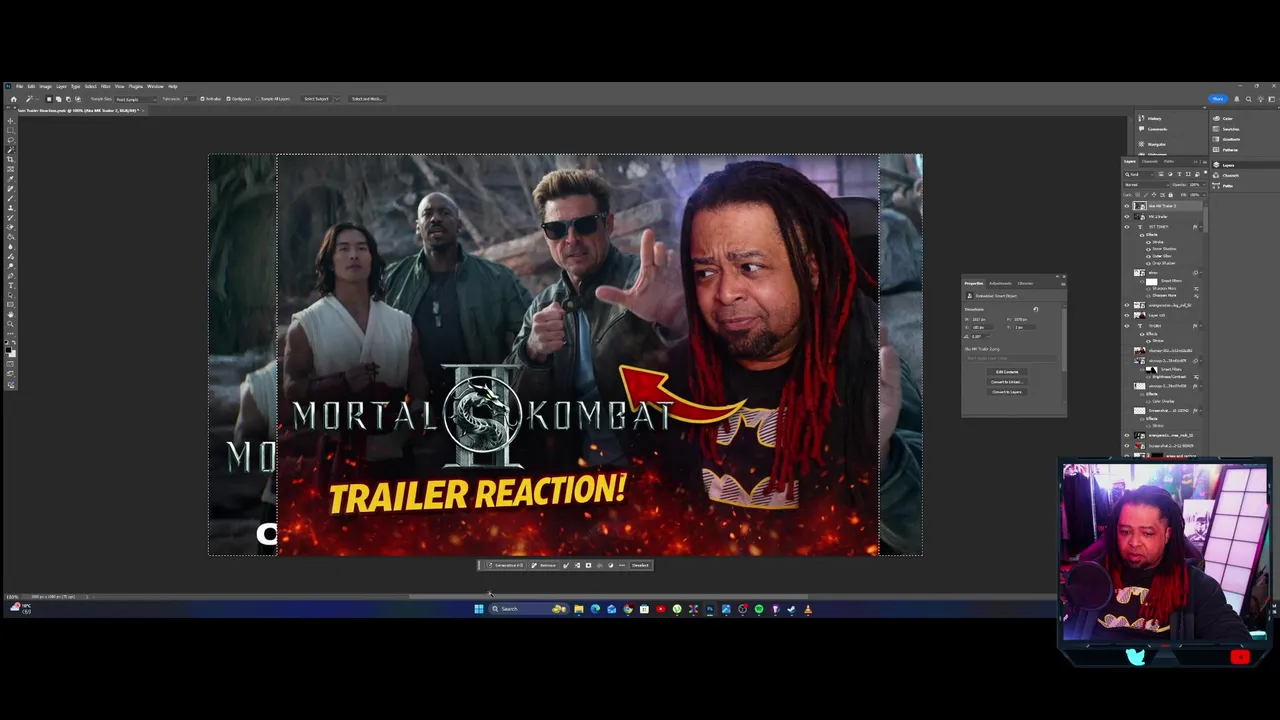The height and width of the screenshot is (720, 1280).
Task: Choose Intersect with Selection mode icon
Action: pos(78,99)
